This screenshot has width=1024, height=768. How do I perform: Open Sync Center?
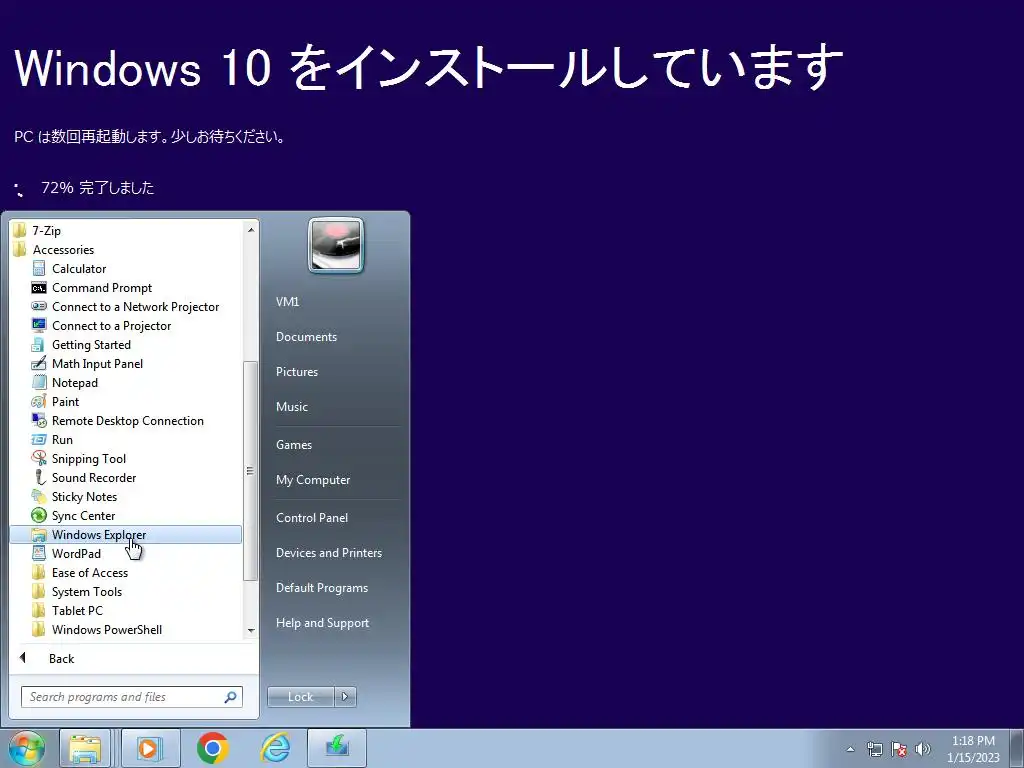[x=83, y=515]
